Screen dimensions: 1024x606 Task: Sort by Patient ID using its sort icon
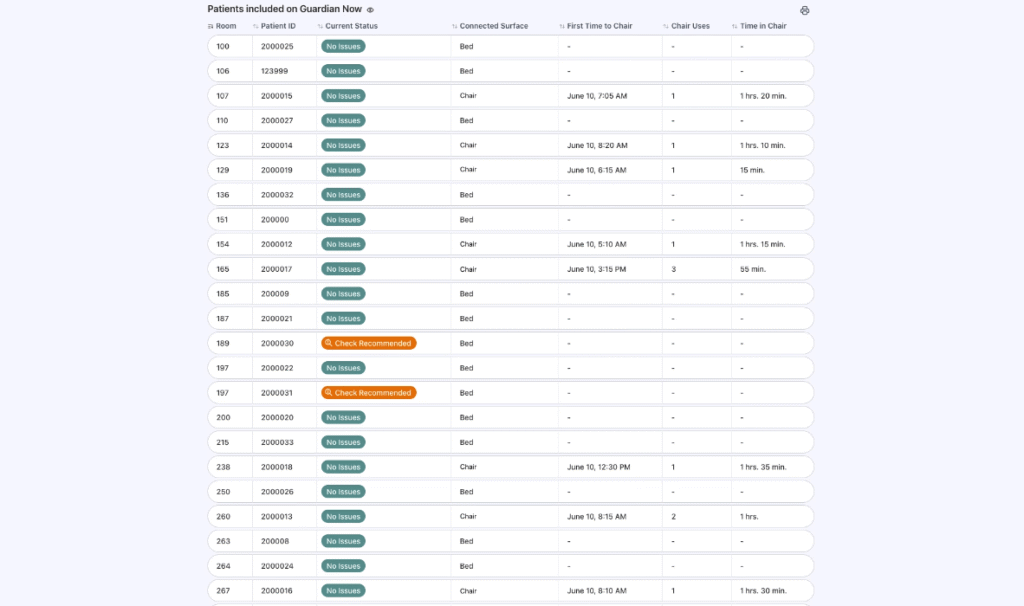(256, 26)
